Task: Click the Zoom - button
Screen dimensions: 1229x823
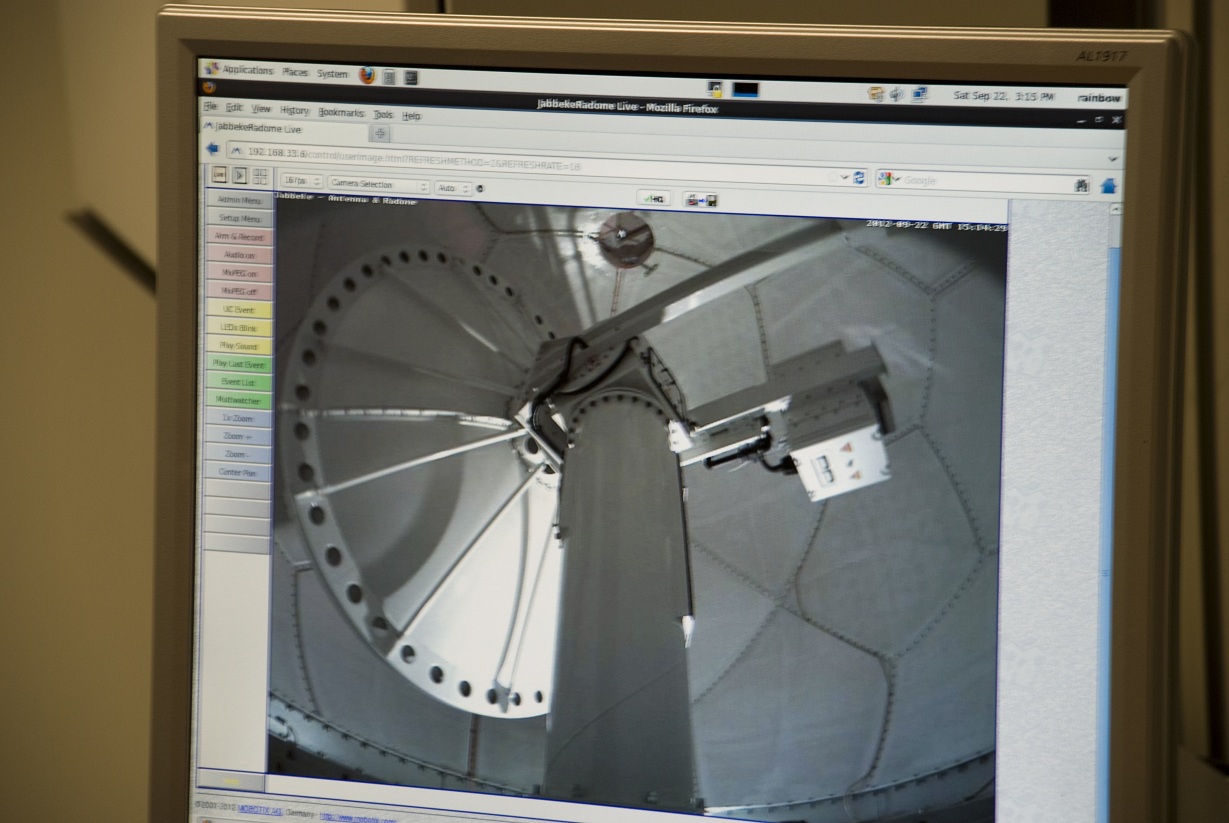Action: point(238,454)
